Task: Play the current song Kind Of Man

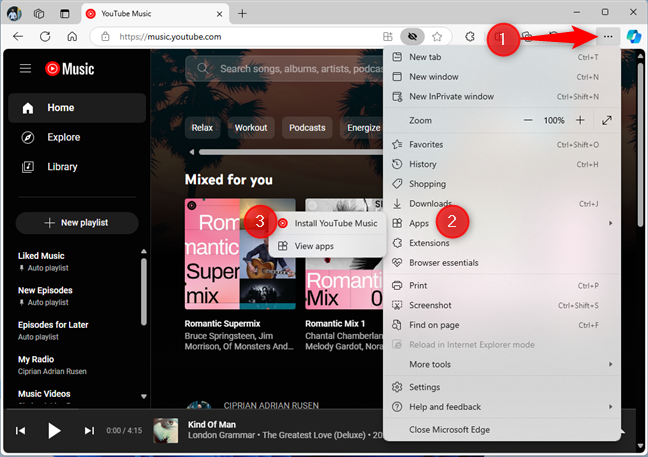Action: [x=54, y=431]
